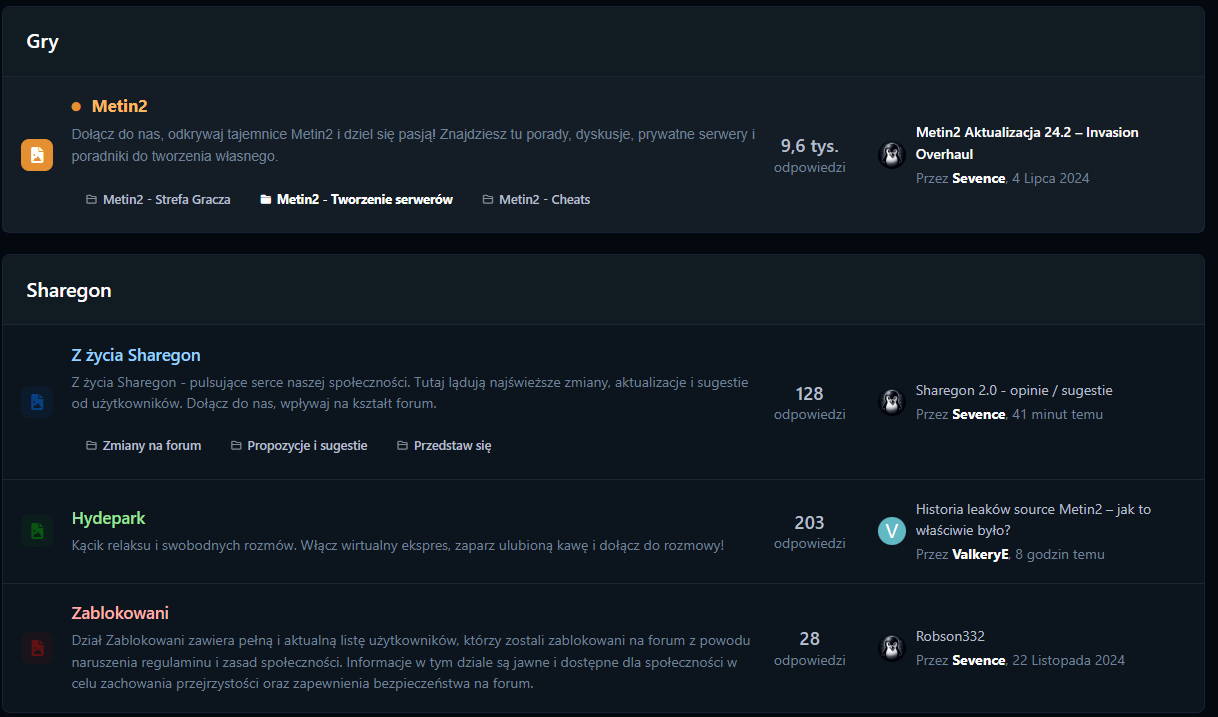Click Sevence's avatar in Z życia Sharegon row
This screenshot has height=717, width=1218.
click(891, 402)
